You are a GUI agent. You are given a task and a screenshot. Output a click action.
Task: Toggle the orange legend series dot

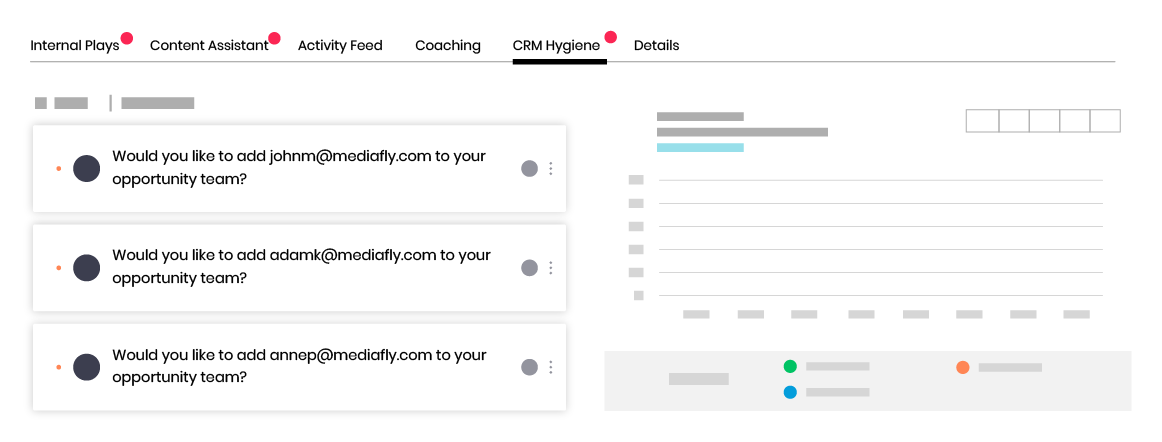point(963,367)
